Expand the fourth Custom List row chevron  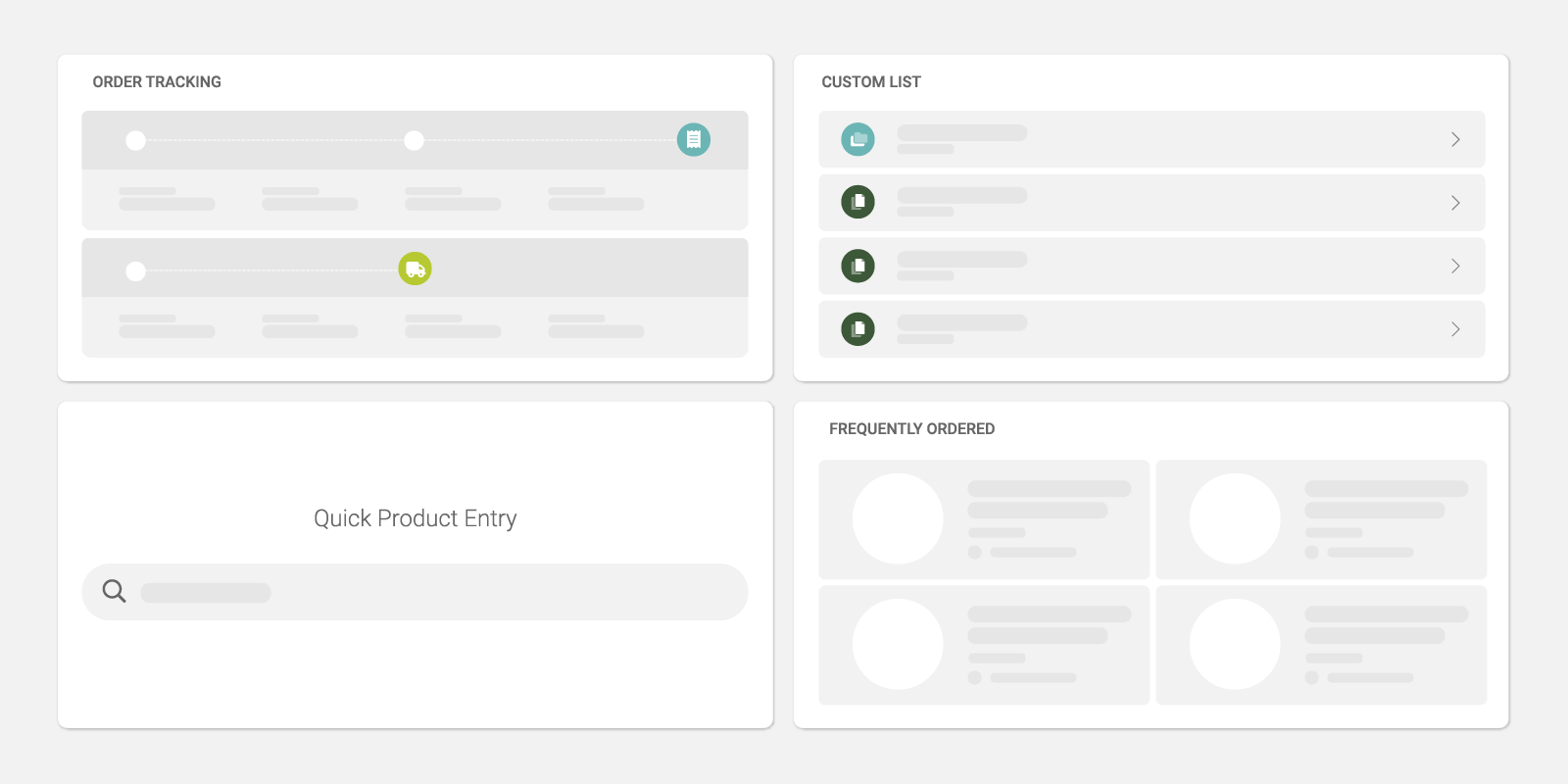1455,329
